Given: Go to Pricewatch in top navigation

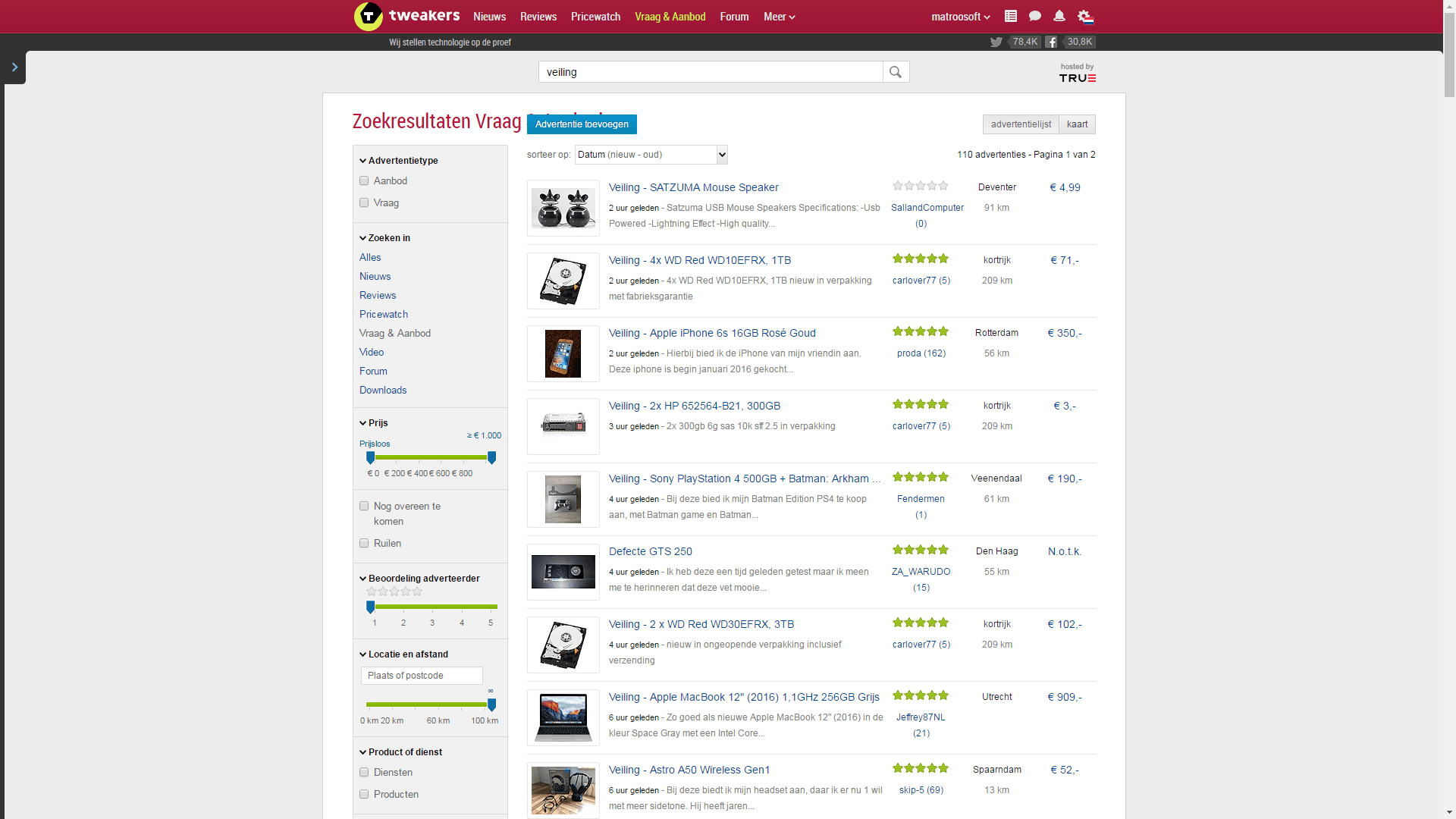Looking at the screenshot, I should point(595,17).
